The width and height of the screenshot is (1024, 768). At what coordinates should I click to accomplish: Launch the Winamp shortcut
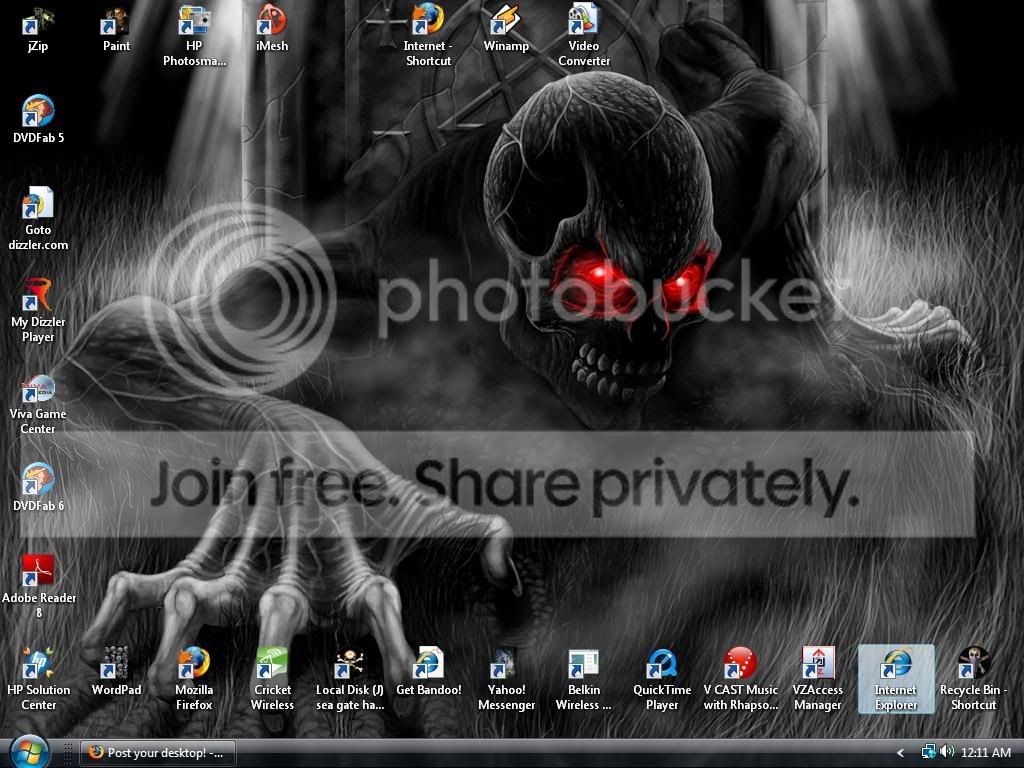coord(505,29)
